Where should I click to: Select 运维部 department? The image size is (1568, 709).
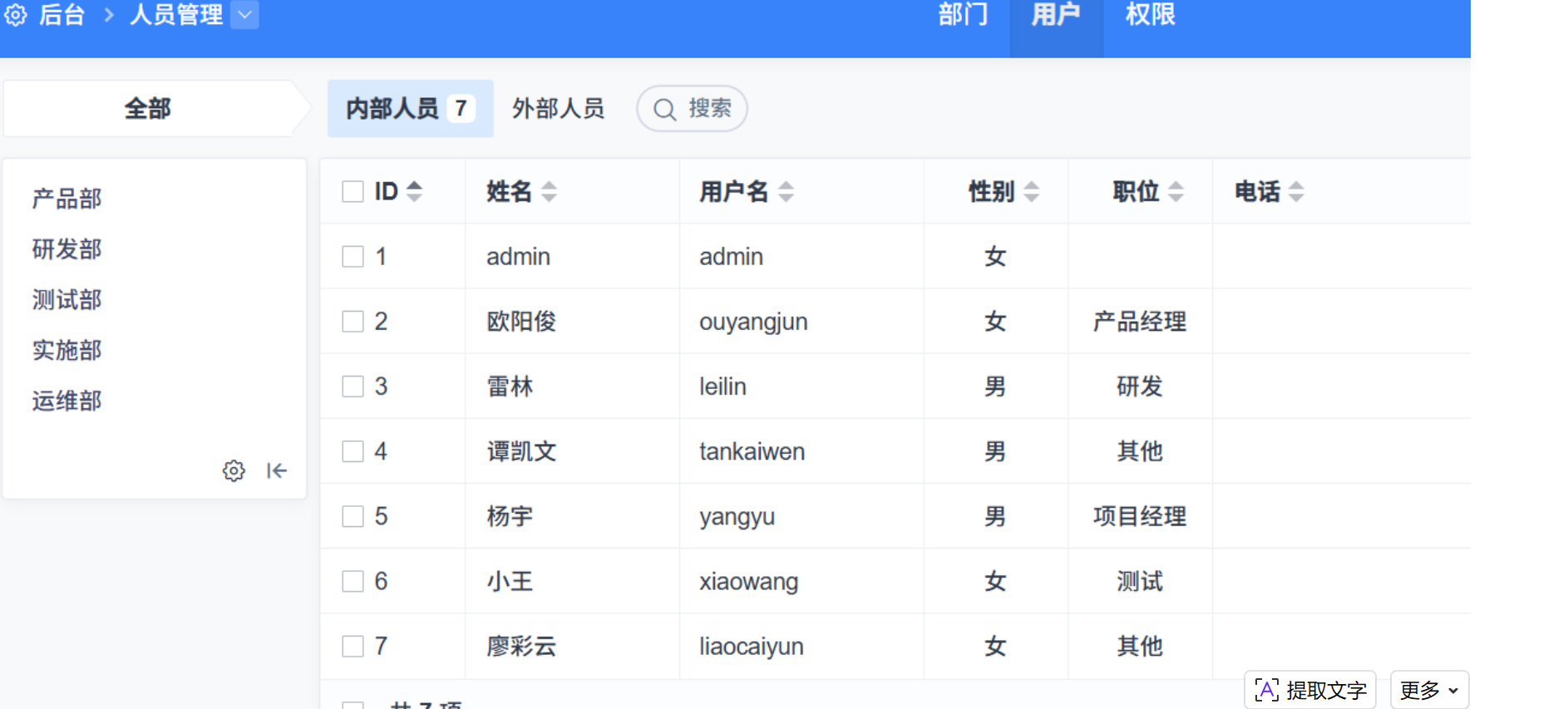(67, 401)
